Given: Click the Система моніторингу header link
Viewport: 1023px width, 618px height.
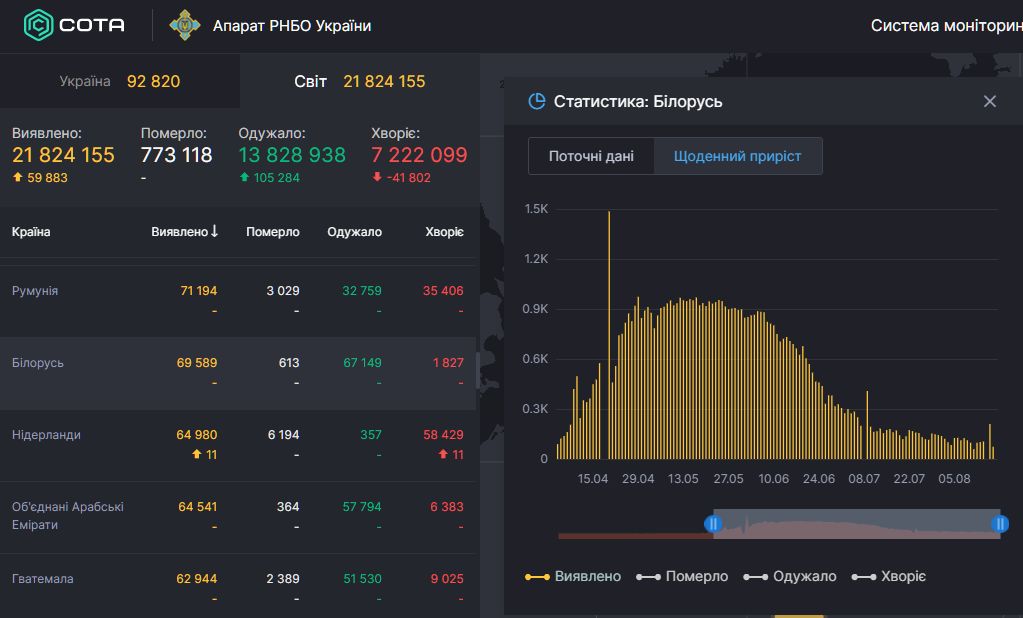Looking at the screenshot, I should (946, 25).
